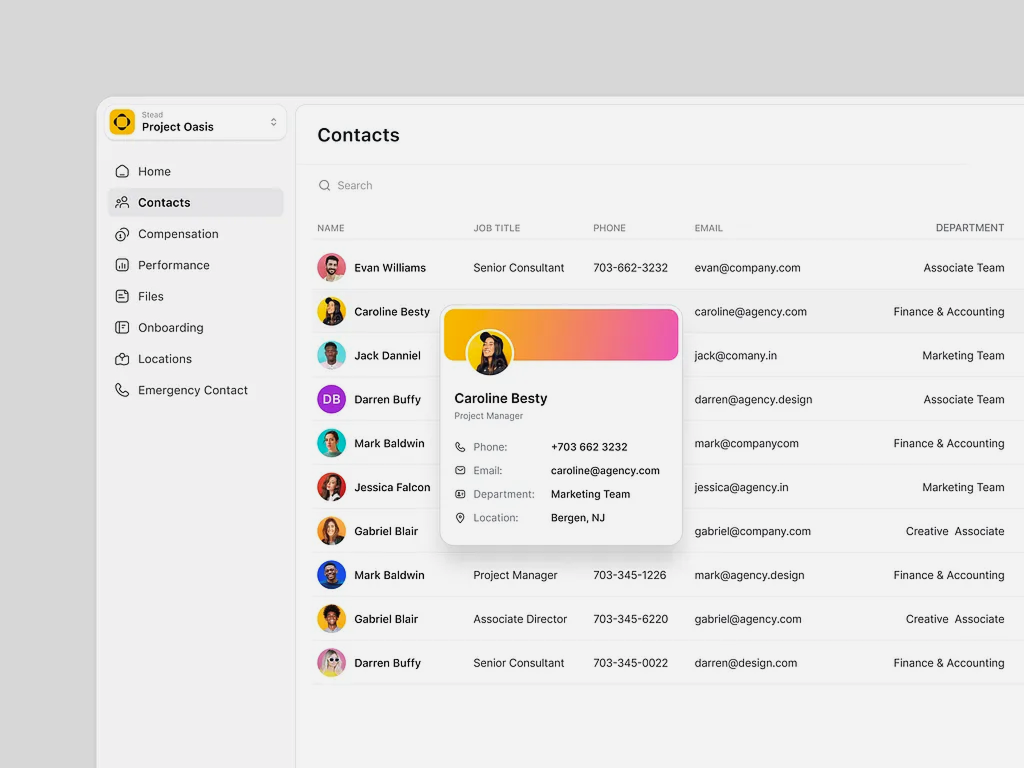Click the Locations sidebar icon
The image size is (1024, 768).
tap(122, 359)
